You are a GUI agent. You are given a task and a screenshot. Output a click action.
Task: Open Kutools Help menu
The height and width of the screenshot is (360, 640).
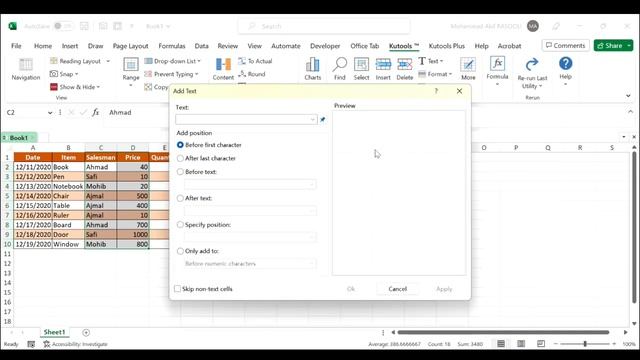point(565,72)
